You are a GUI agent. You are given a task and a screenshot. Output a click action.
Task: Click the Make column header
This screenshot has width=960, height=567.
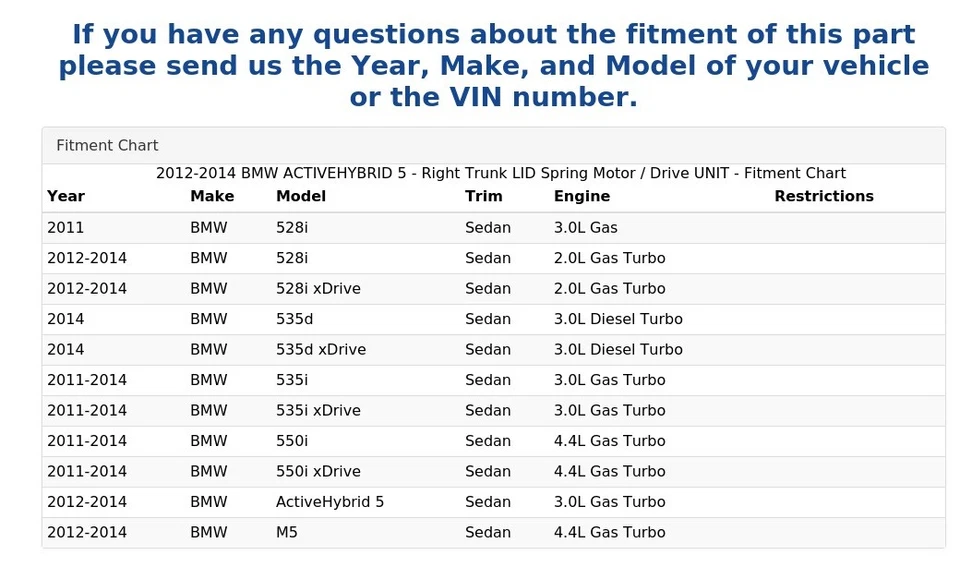coord(212,197)
